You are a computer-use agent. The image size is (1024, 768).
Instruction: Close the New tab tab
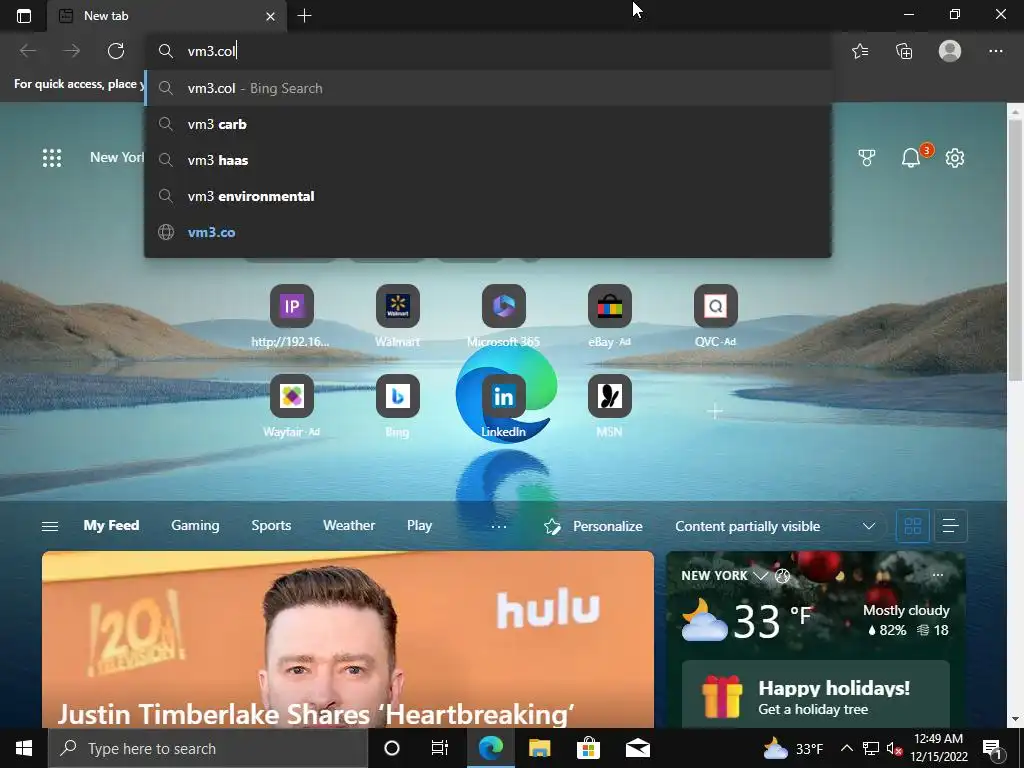click(270, 16)
